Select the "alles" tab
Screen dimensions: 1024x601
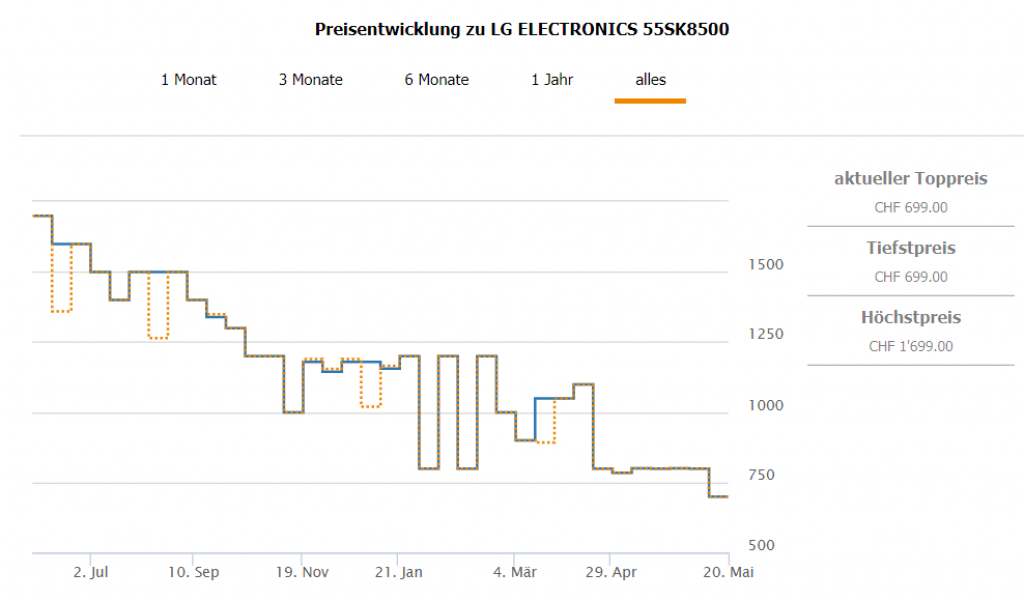coord(650,80)
